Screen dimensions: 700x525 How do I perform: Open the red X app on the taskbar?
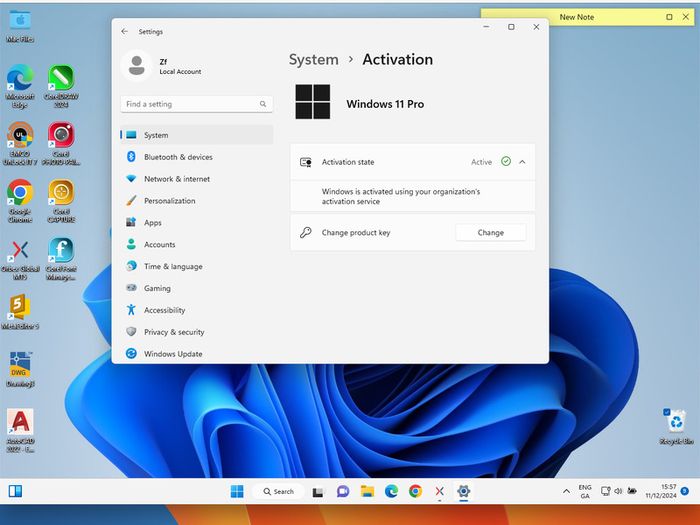coord(440,492)
